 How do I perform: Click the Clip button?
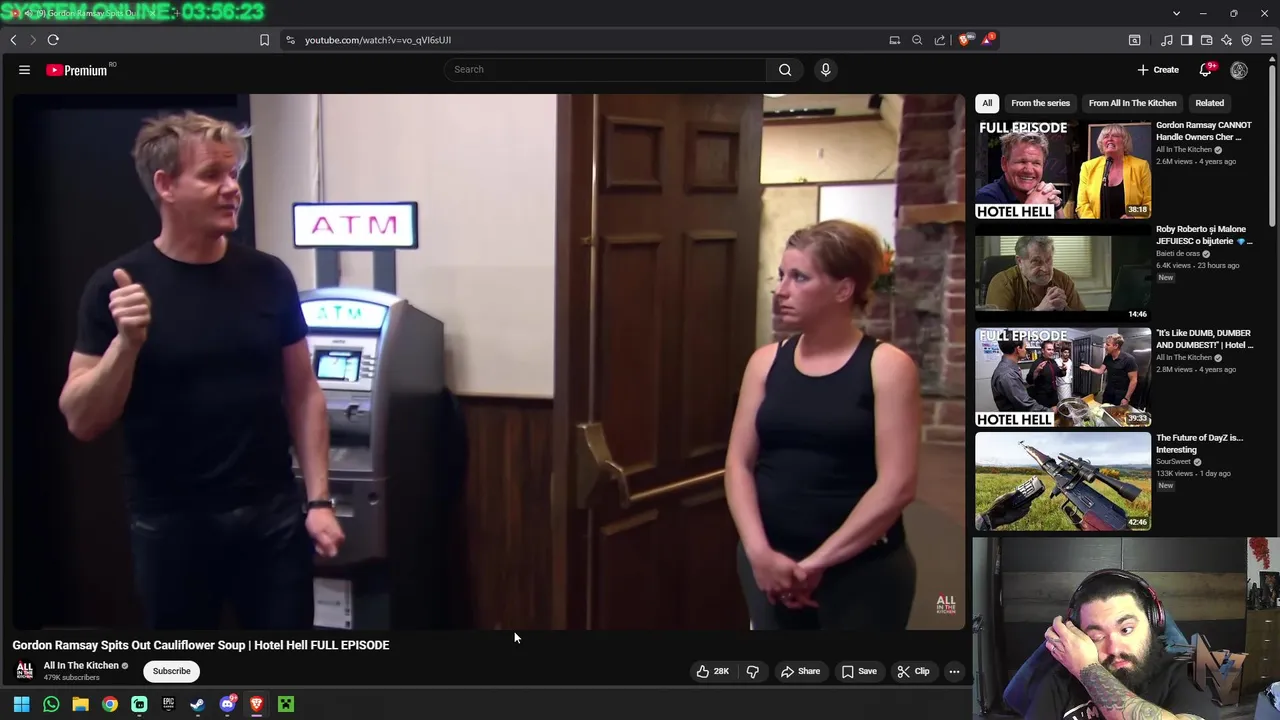(913, 671)
